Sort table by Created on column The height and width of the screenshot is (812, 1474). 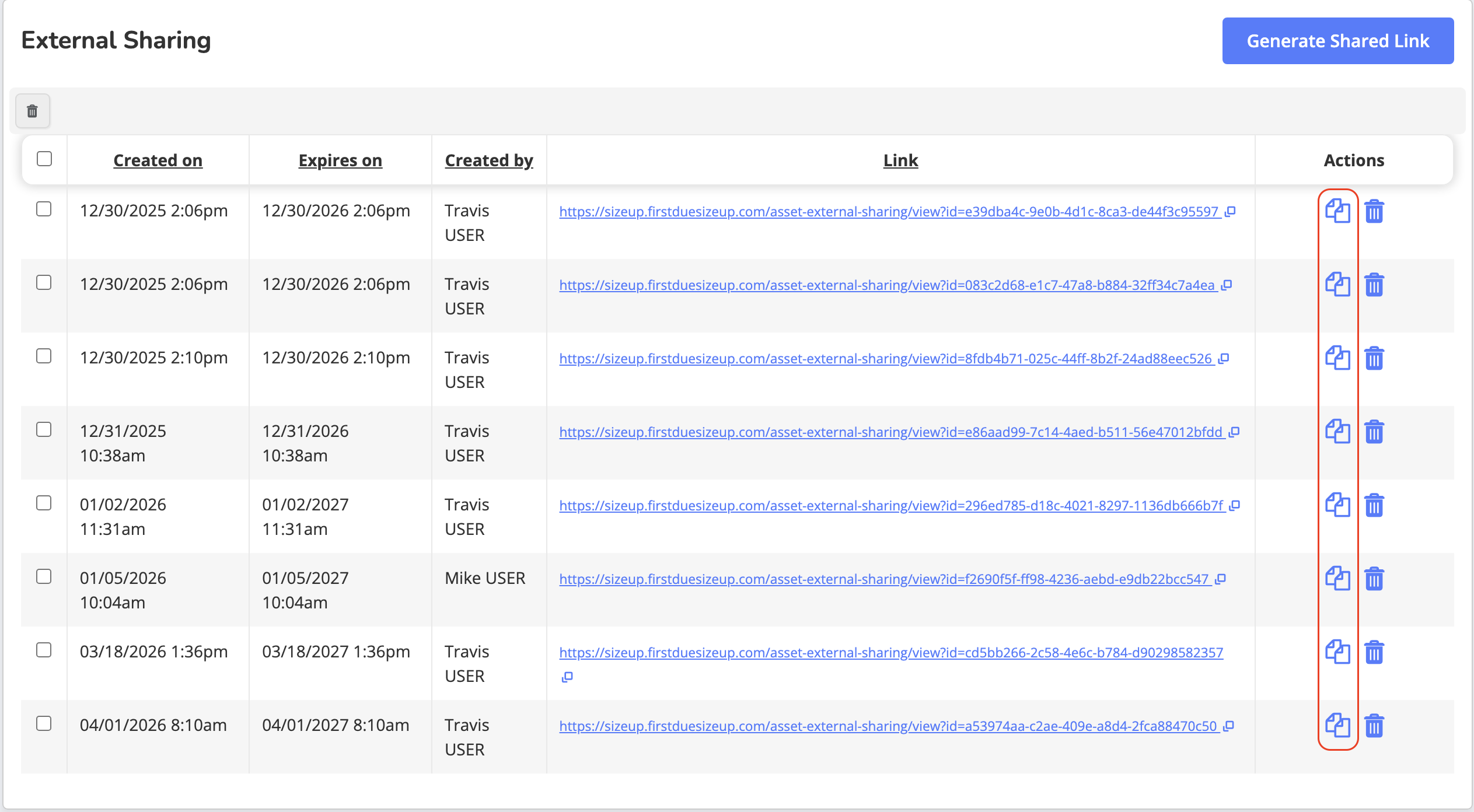click(x=158, y=160)
